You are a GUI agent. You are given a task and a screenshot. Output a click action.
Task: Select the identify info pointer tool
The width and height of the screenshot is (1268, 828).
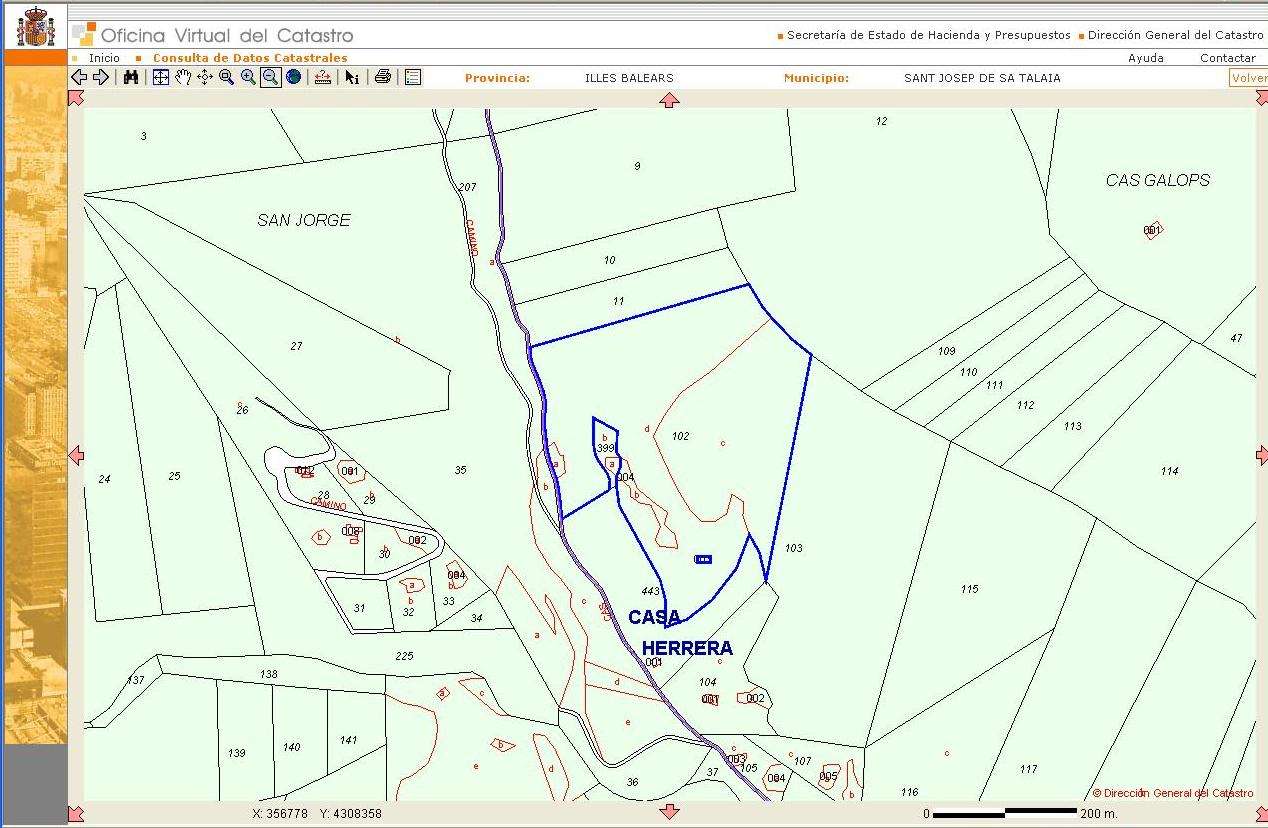352,77
